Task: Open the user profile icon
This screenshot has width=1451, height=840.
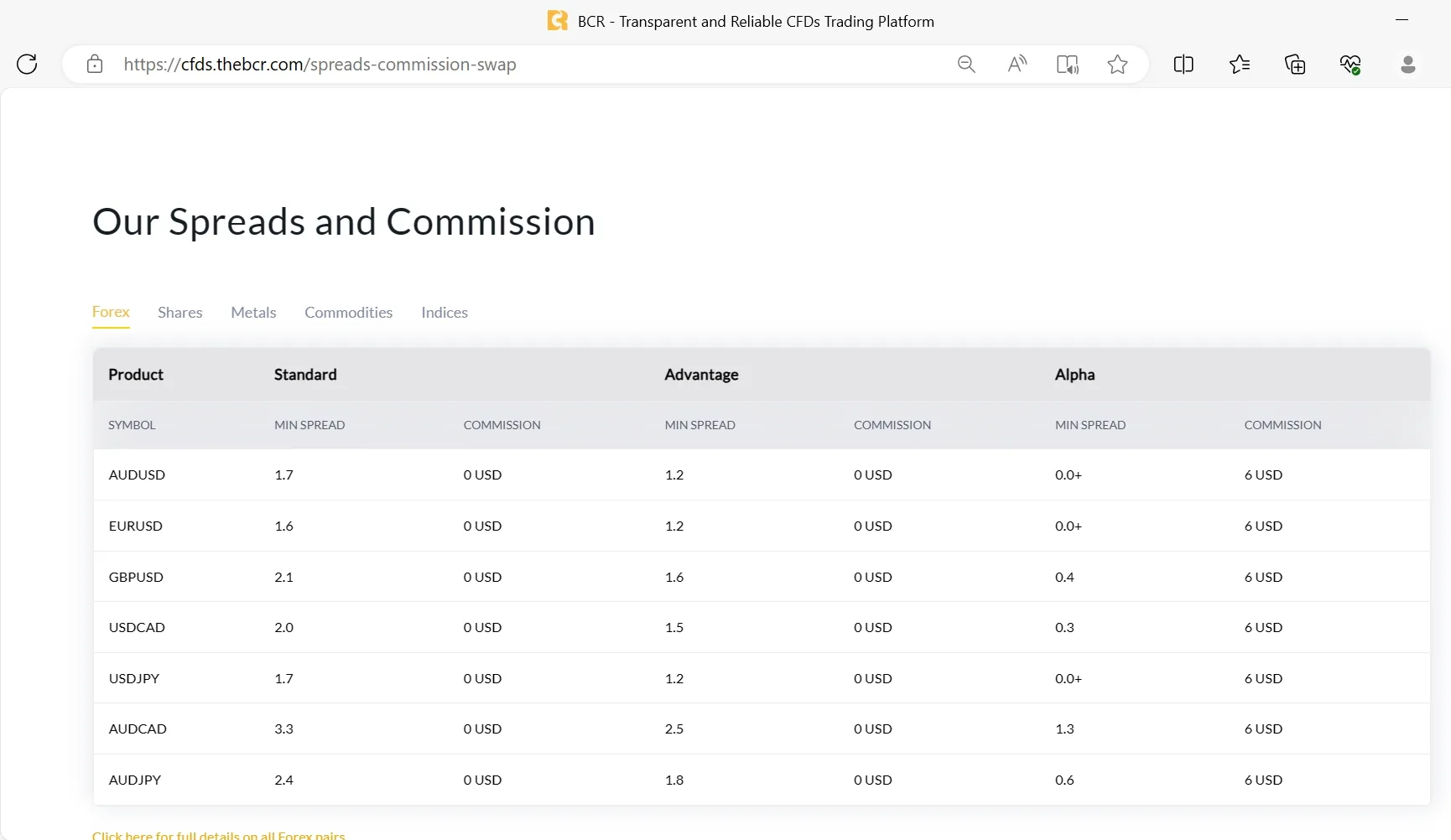Action: [1408, 65]
